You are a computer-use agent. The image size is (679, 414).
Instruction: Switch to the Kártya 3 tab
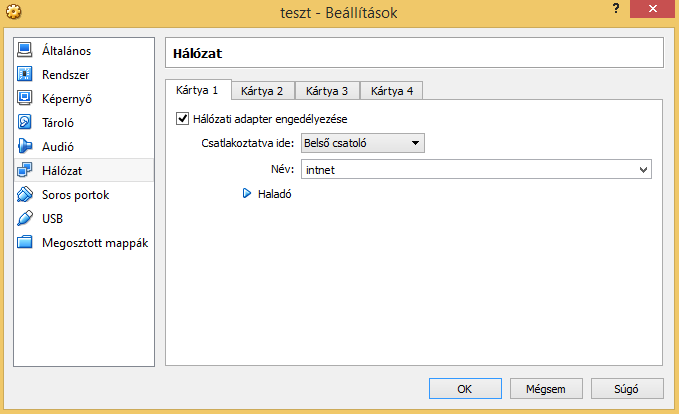(x=327, y=91)
